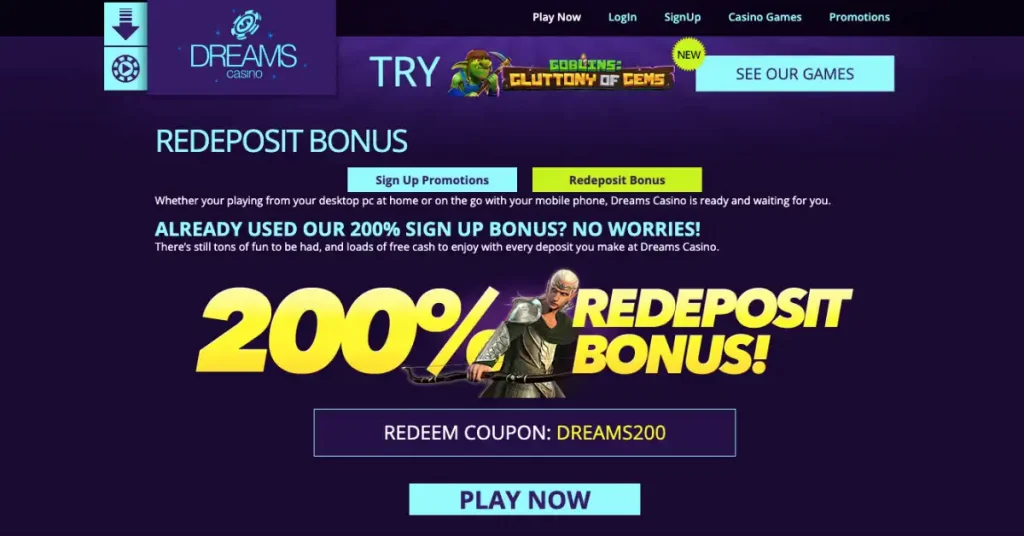Click the TRY text on the banner
1024x536 pixels.
pos(404,72)
